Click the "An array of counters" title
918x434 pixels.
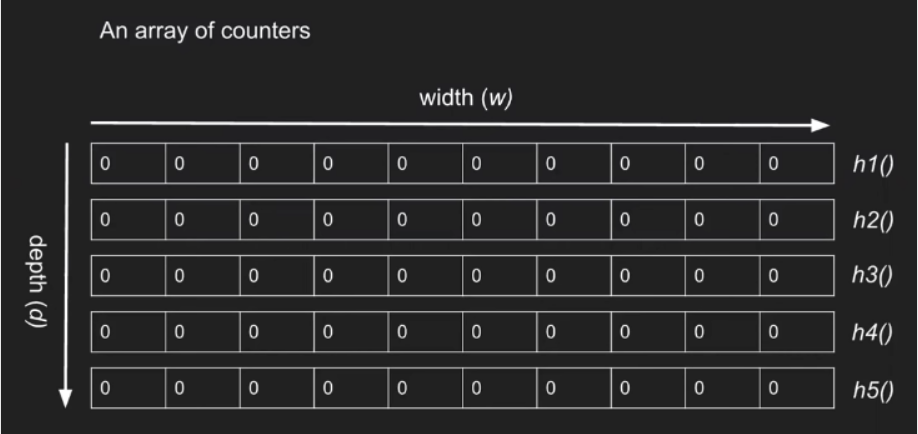tap(204, 31)
